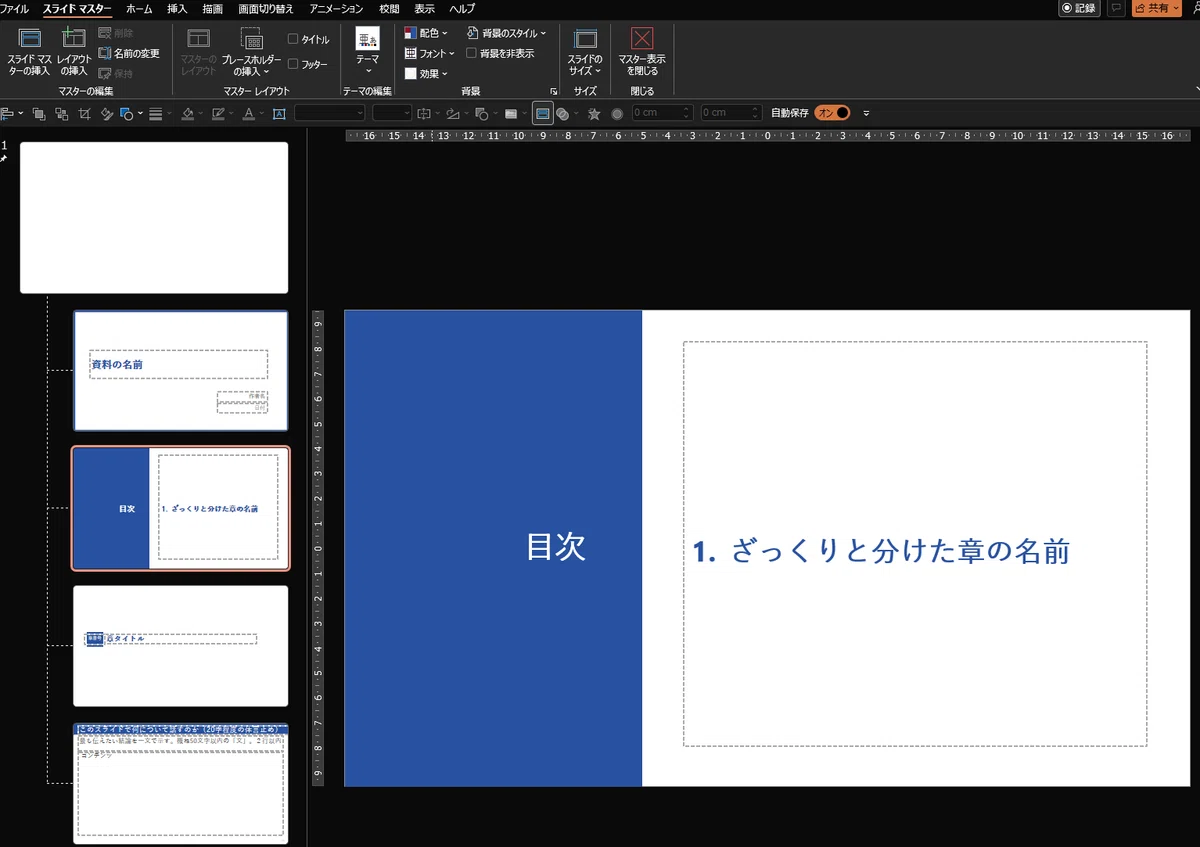Select the blank slide master thumbnail
This screenshot has height=847, width=1200.
(154, 217)
